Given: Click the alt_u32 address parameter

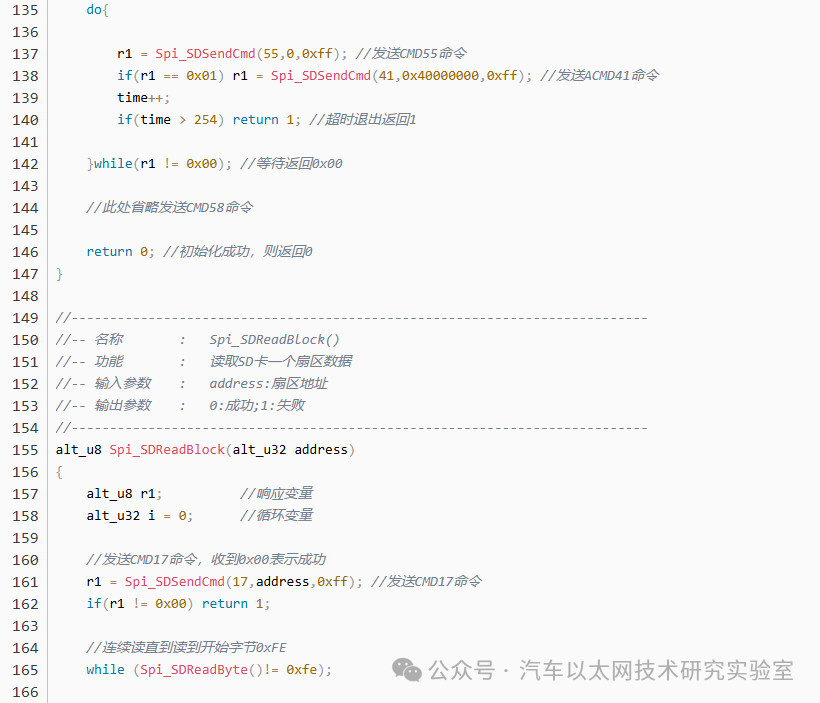Looking at the screenshot, I should [290, 450].
